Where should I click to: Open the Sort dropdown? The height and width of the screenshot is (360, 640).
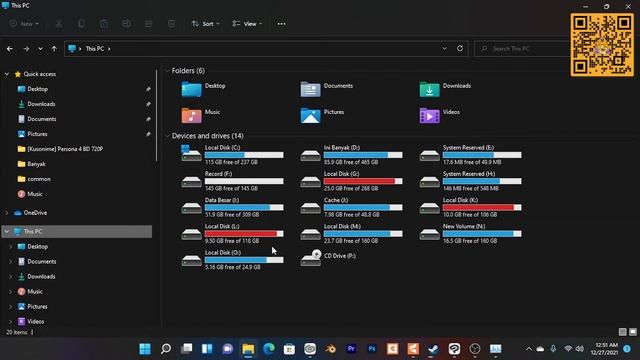click(206, 24)
